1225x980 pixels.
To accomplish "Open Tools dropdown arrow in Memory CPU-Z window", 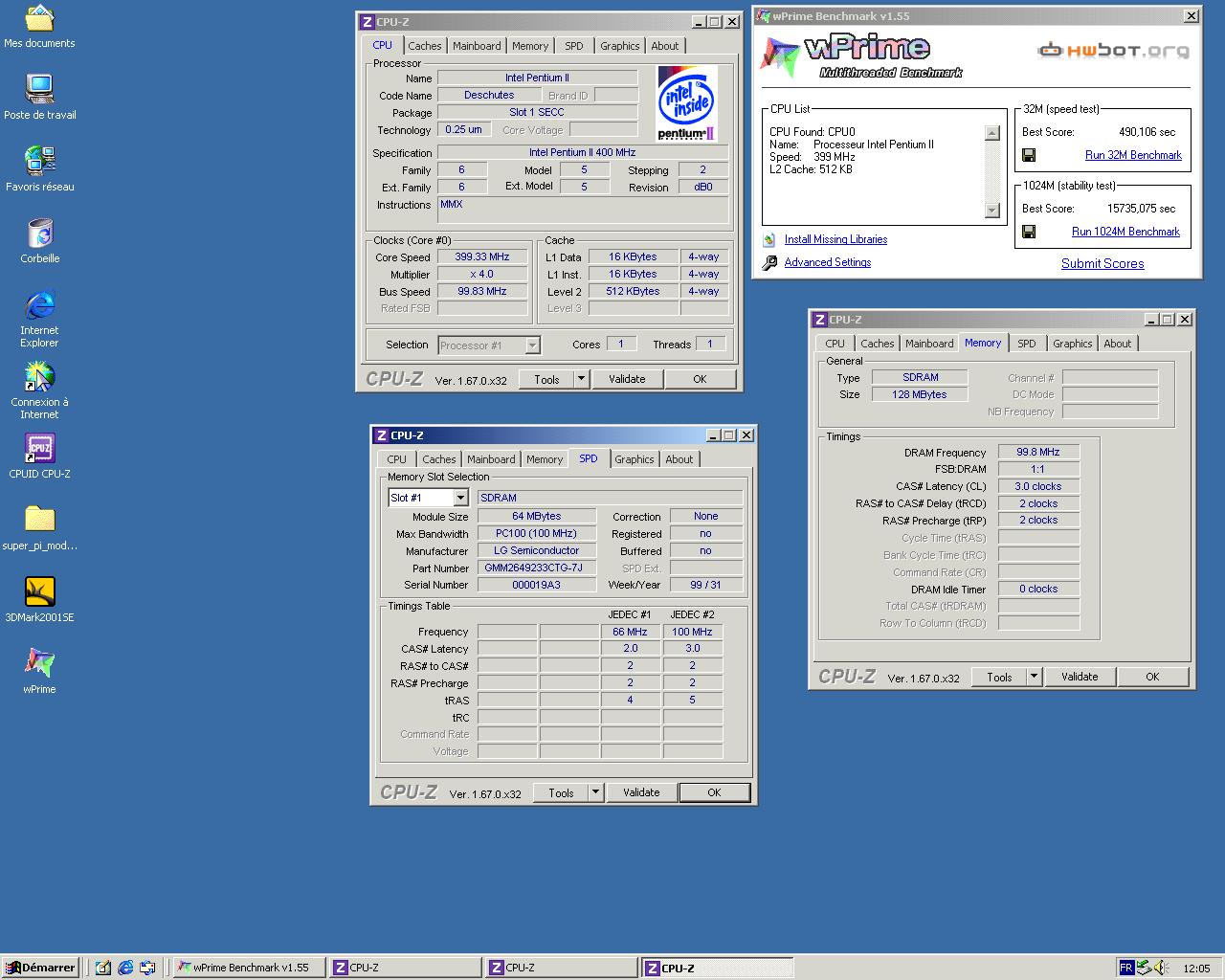I will [1034, 677].
